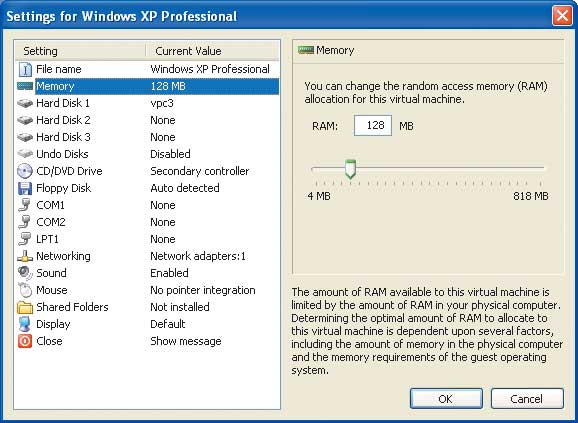
Task: Click the RAM value text box
Action: point(373,126)
